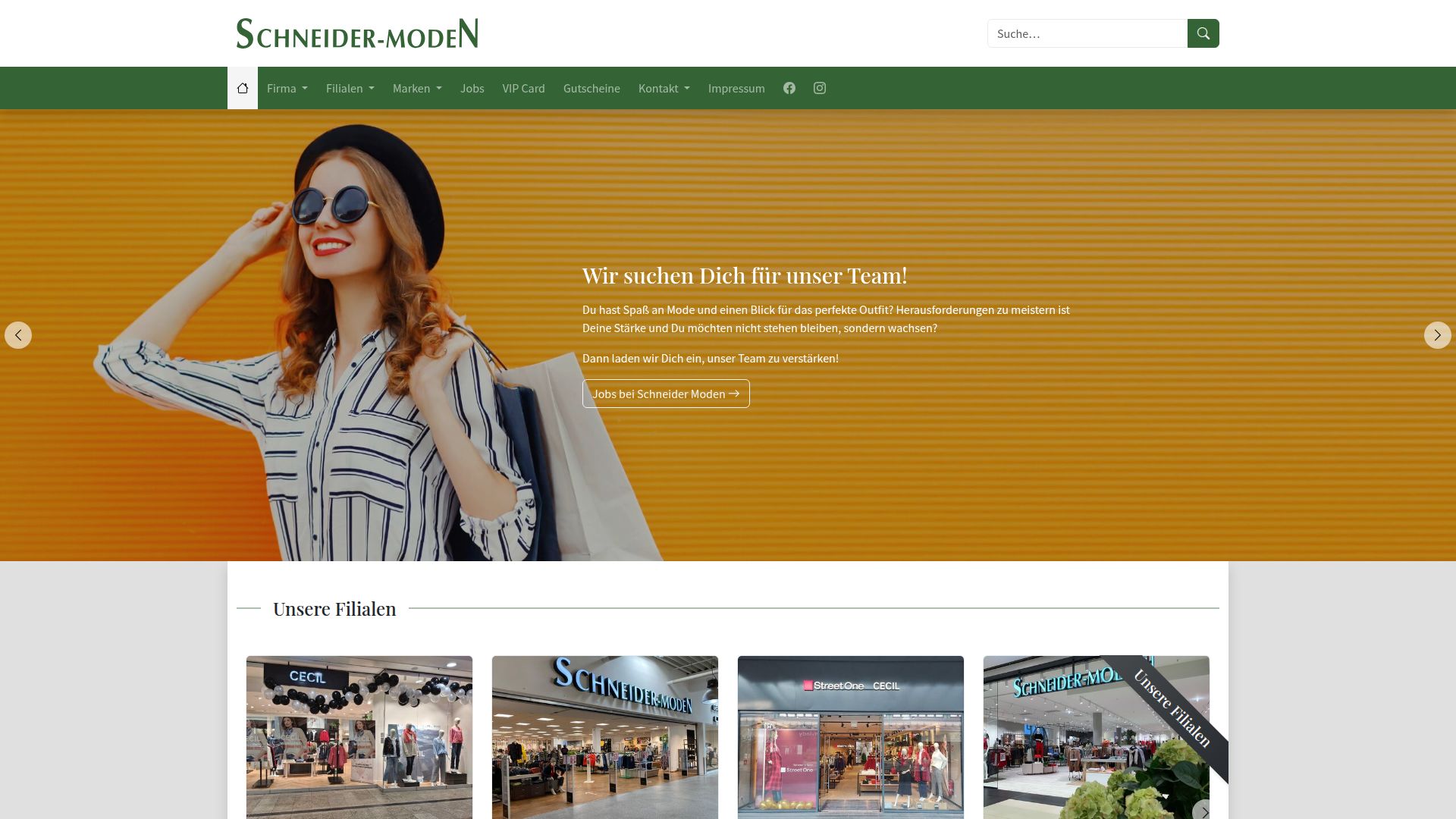
Task: Open the CECIL store thumbnail with balloons
Action: [359, 737]
